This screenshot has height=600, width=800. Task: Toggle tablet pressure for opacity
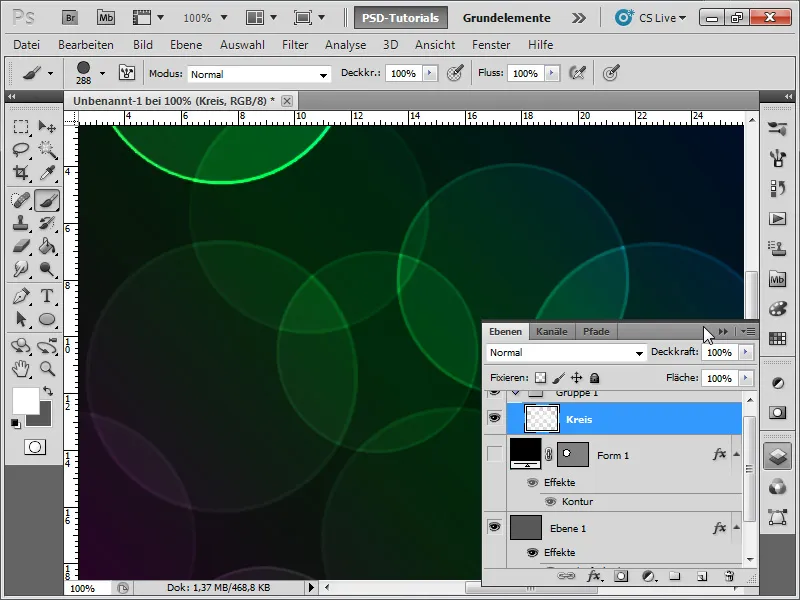pos(455,73)
